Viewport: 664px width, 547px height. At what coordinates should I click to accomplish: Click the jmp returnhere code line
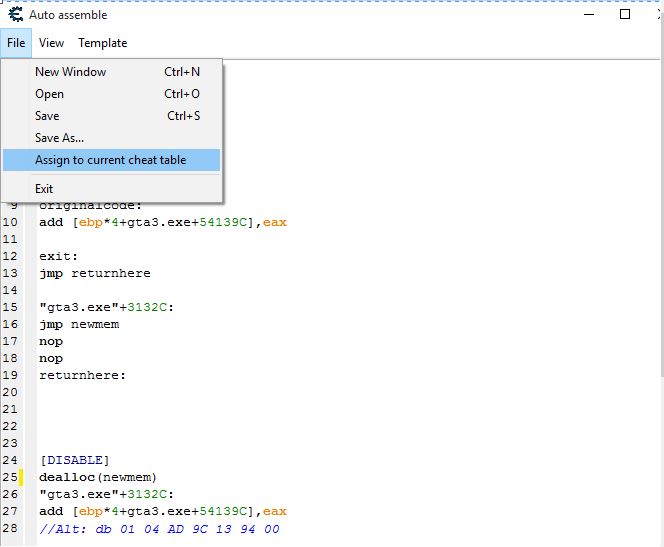[94, 273]
